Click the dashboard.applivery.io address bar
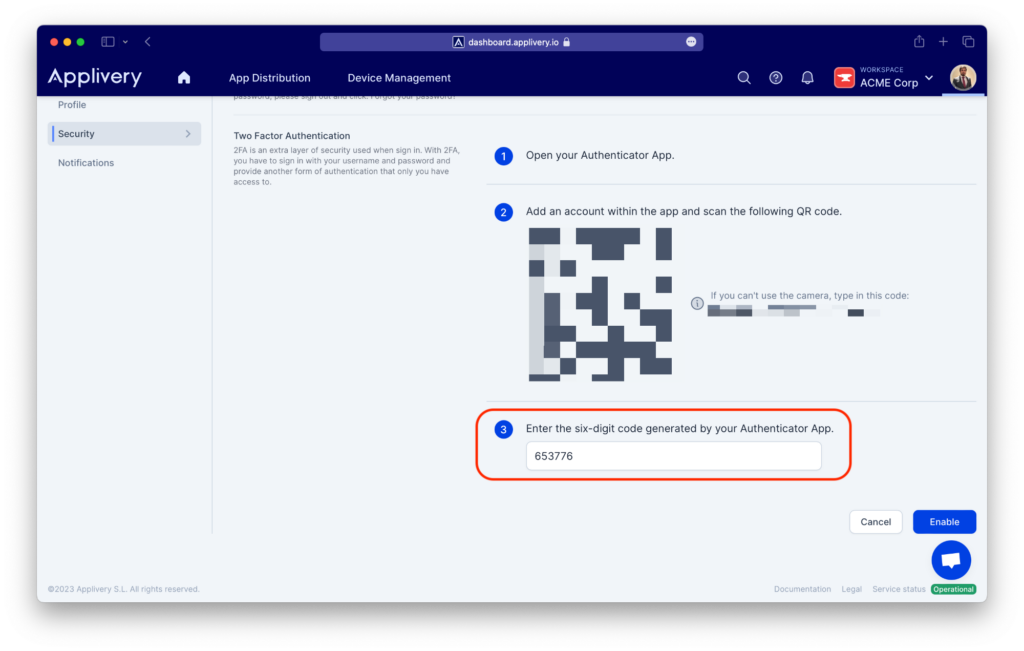 511,42
